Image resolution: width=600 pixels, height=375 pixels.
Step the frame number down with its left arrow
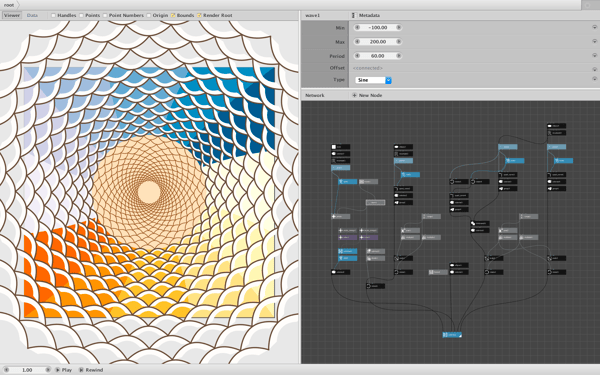[x=7, y=370]
